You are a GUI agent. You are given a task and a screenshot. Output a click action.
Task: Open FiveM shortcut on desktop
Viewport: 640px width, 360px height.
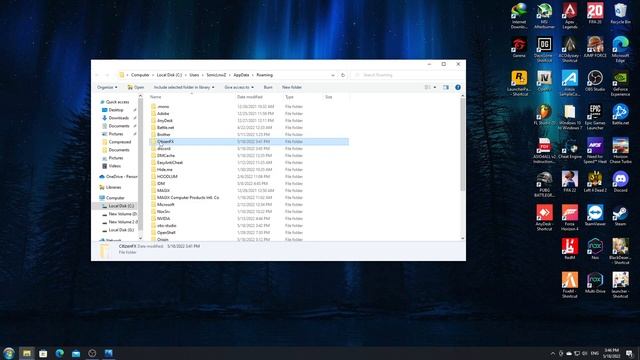[x=569, y=285]
